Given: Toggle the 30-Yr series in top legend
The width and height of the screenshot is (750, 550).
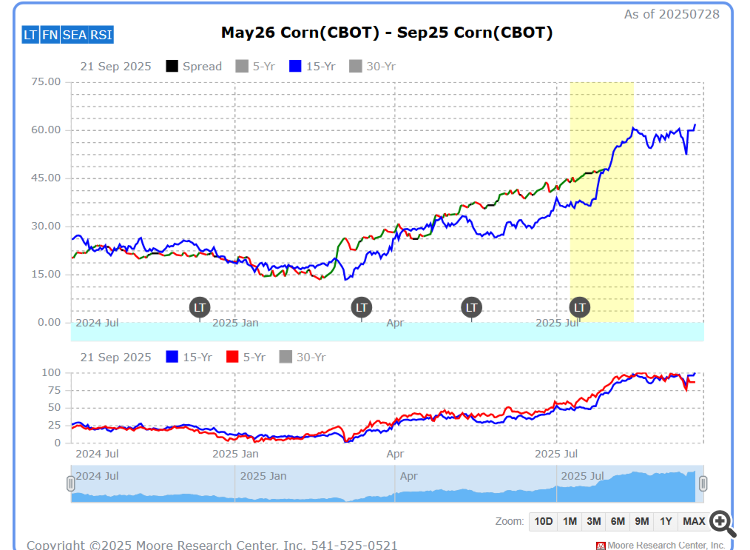Looking at the screenshot, I should point(372,66).
